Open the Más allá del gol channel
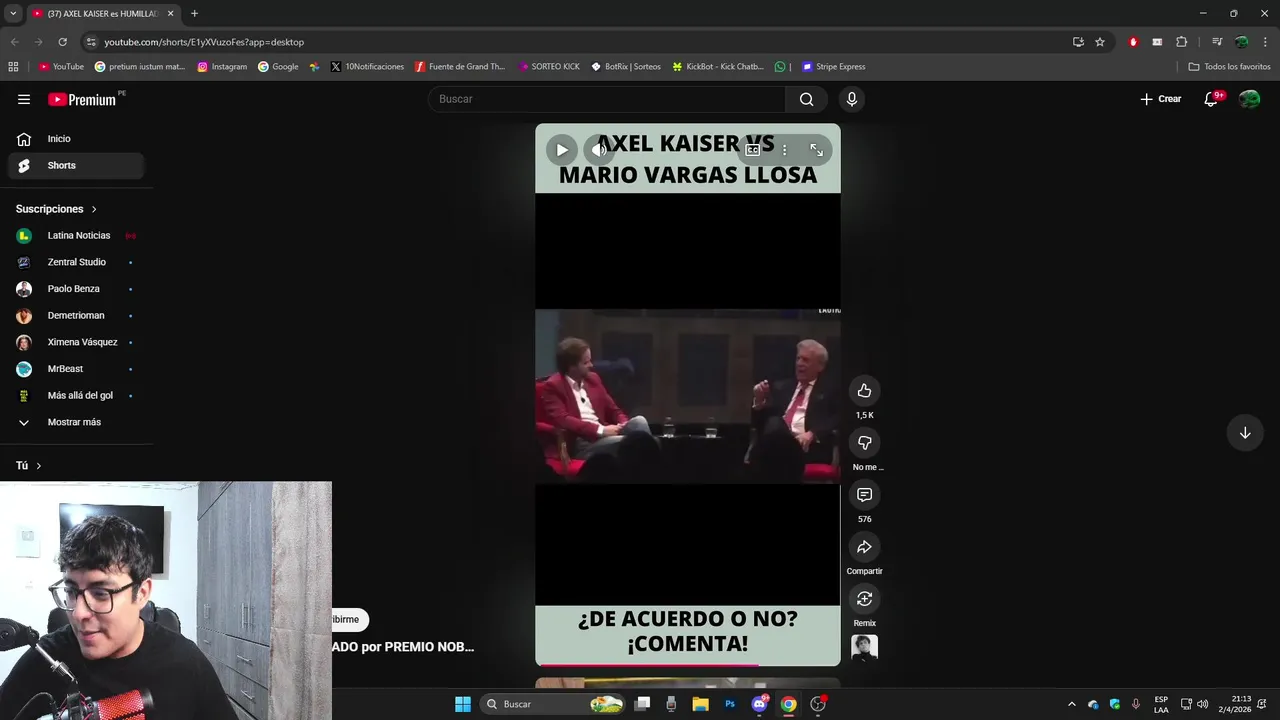The image size is (1280, 720). [76, 396]
